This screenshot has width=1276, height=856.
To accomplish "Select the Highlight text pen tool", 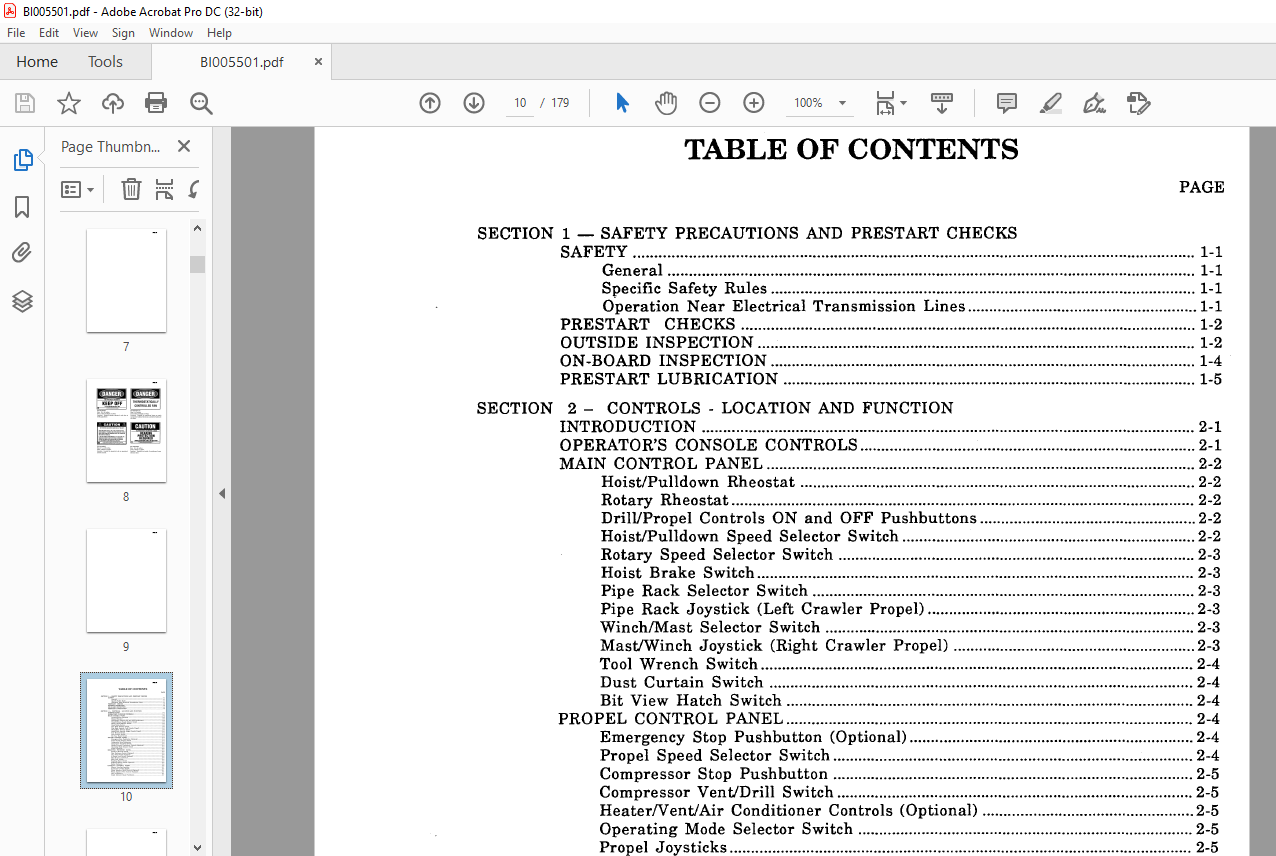I will 1051,103.
